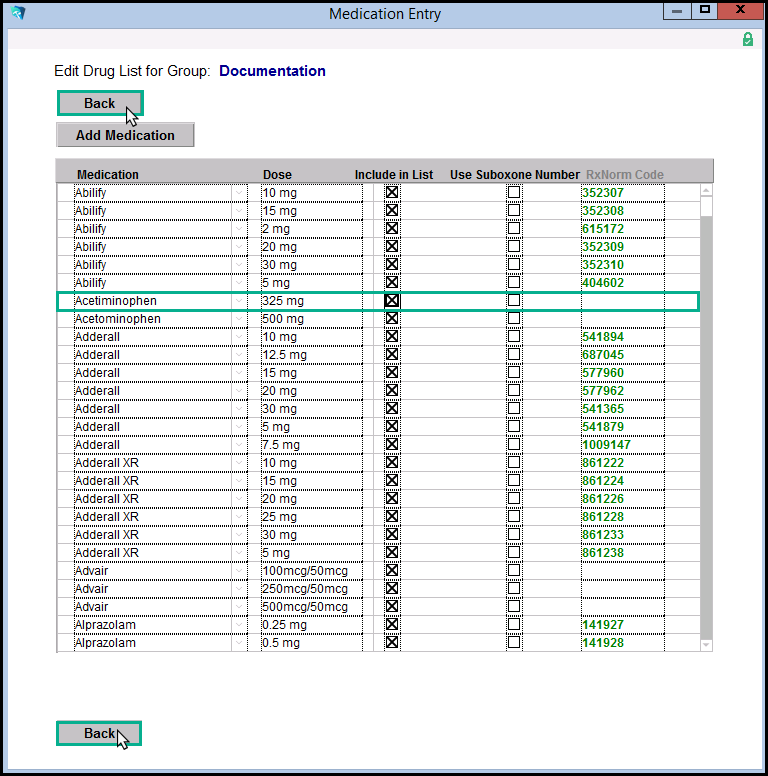Open medication dropdown for Abilify 2 mg row
Viewport: 768px width, 776px height.
pos(238,229)
